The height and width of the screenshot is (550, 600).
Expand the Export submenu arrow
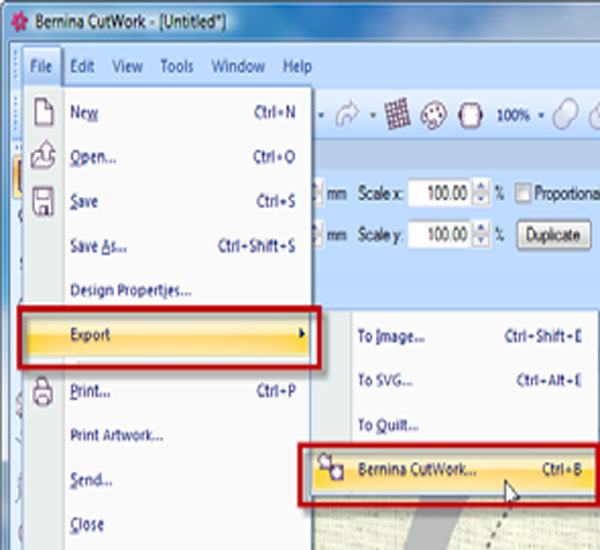click(x=302, y=334)
